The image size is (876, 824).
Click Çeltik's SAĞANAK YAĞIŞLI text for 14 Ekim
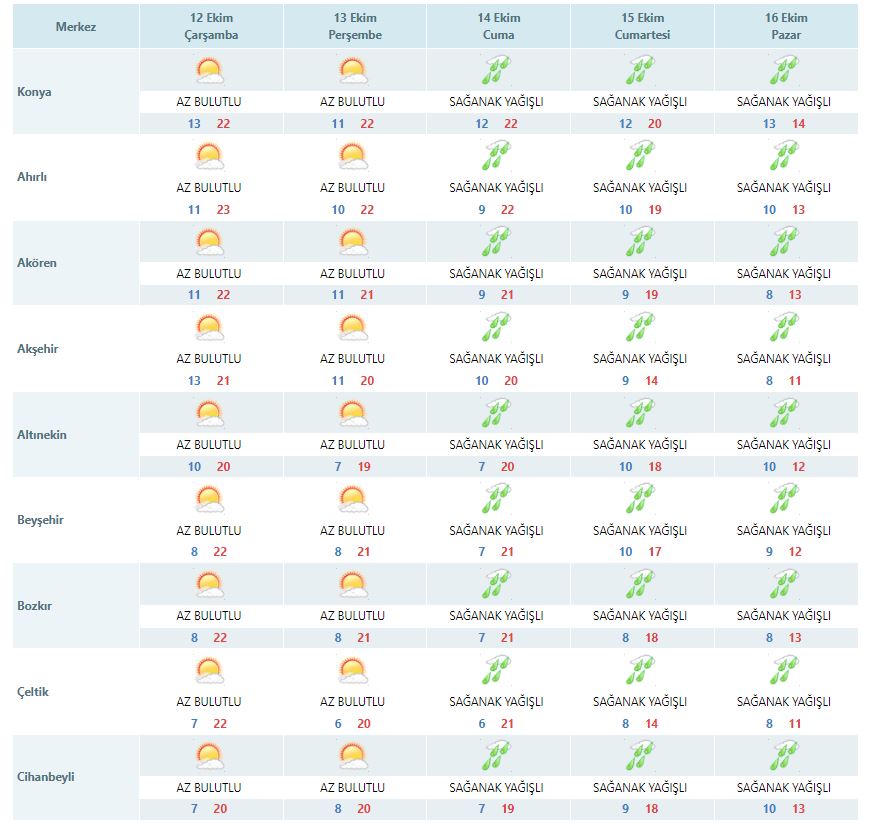(x=496, y=702)
